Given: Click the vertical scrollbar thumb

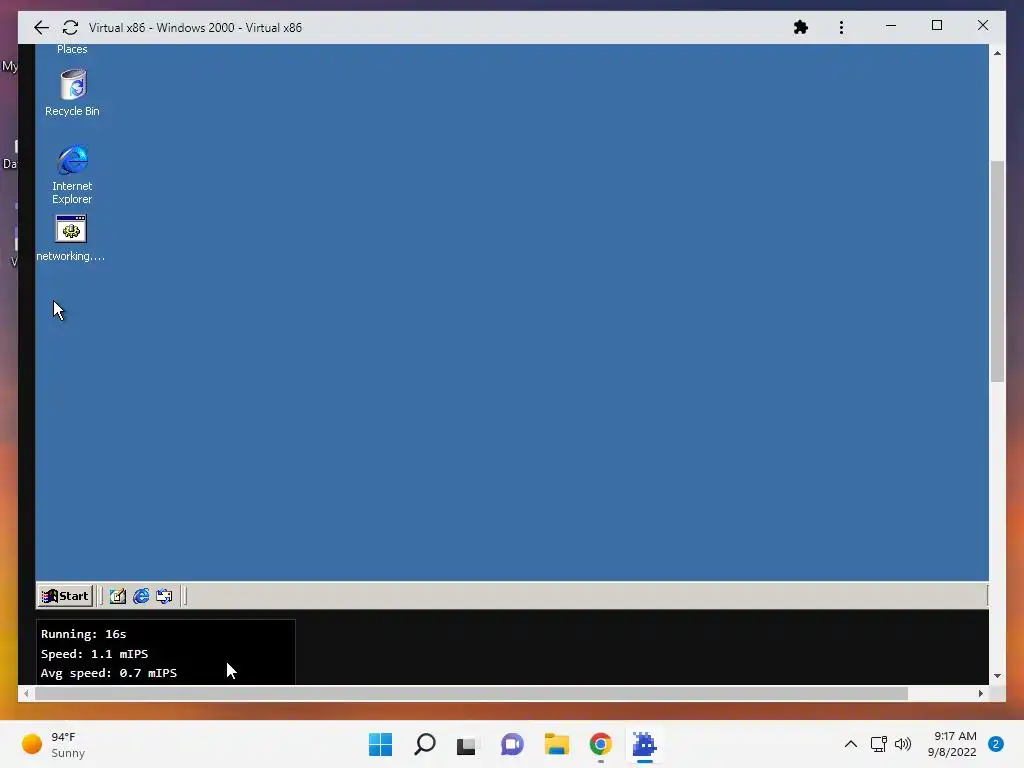Looking at the screenshot, I should [997, 271].
